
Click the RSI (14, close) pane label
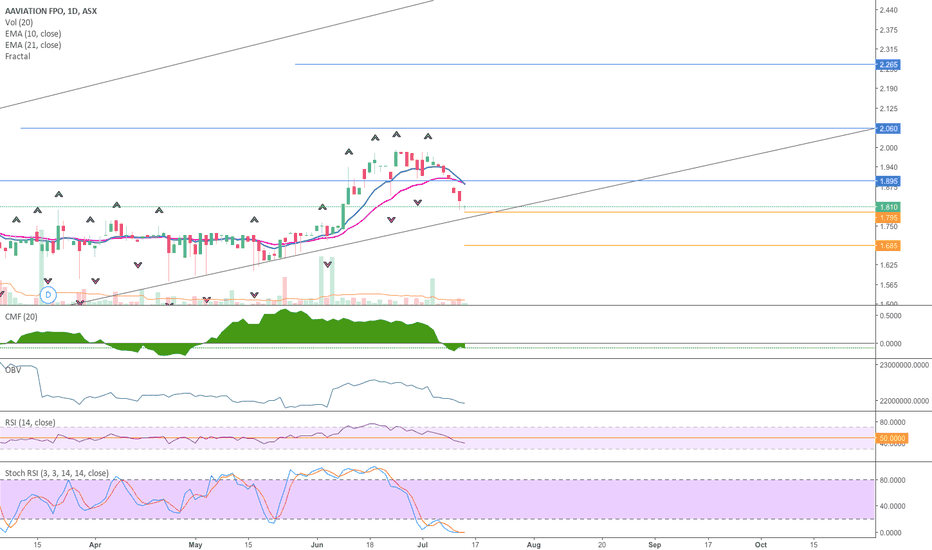point(30,422)
